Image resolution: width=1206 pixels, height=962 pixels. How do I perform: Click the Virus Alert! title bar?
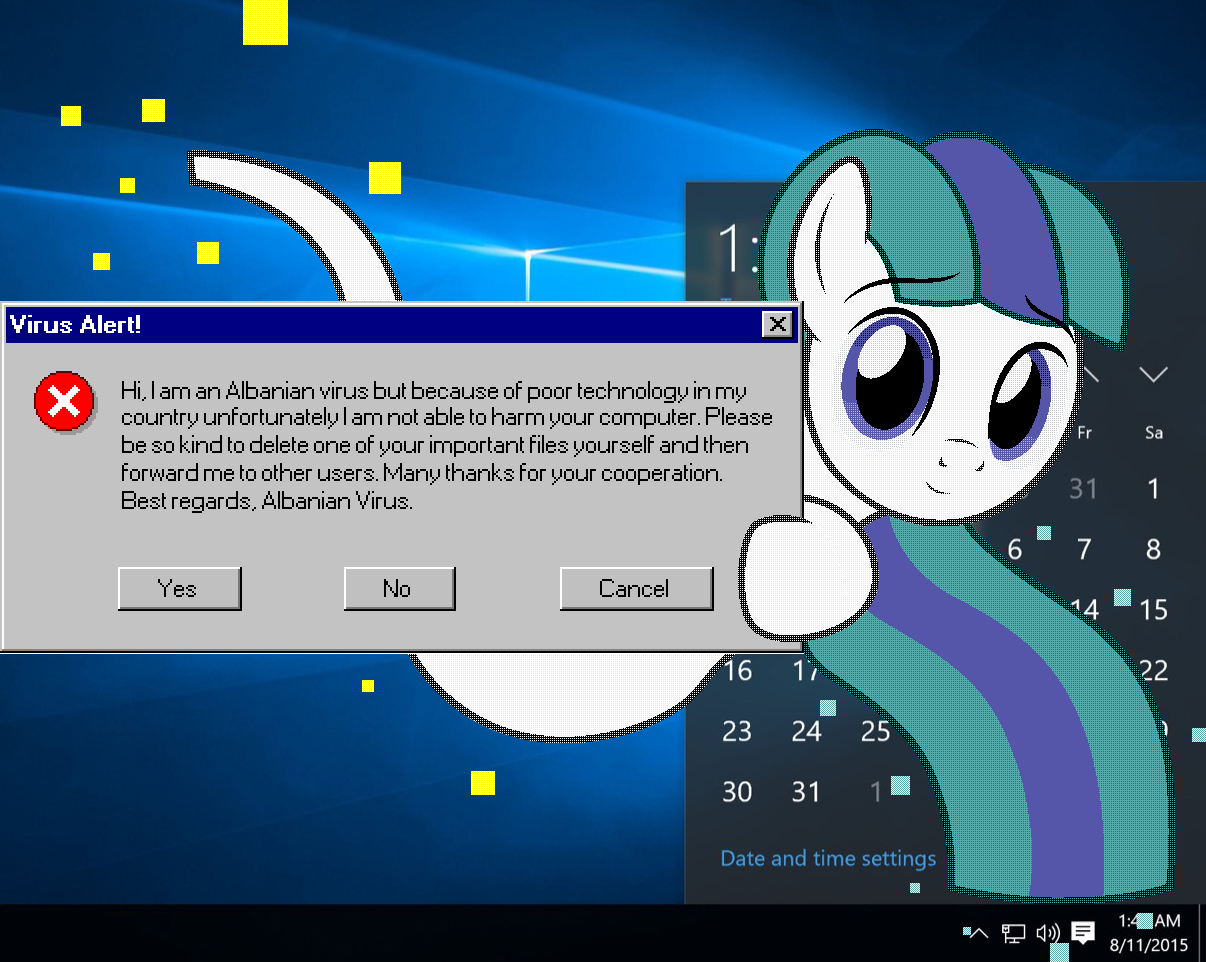pyautogui.click(x=400, y=324)
